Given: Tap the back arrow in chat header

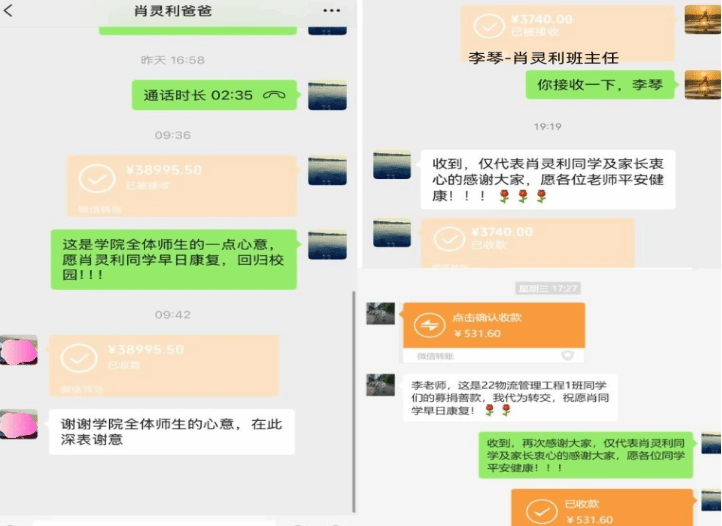Looking at the screenshot, I should [8, 11].
